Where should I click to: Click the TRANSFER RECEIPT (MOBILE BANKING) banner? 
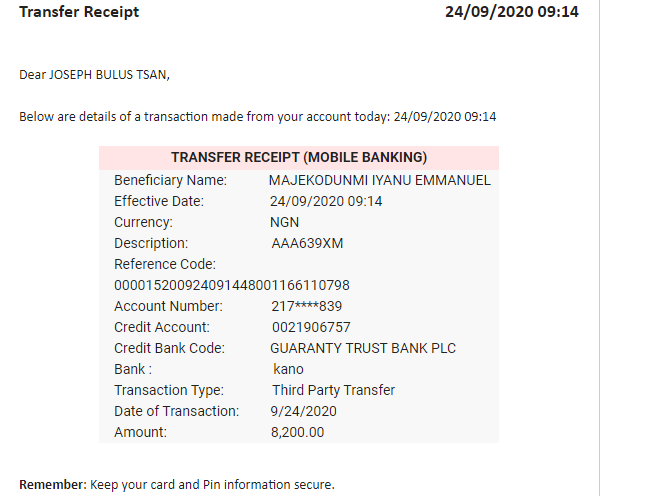click(x=299, y=157)
